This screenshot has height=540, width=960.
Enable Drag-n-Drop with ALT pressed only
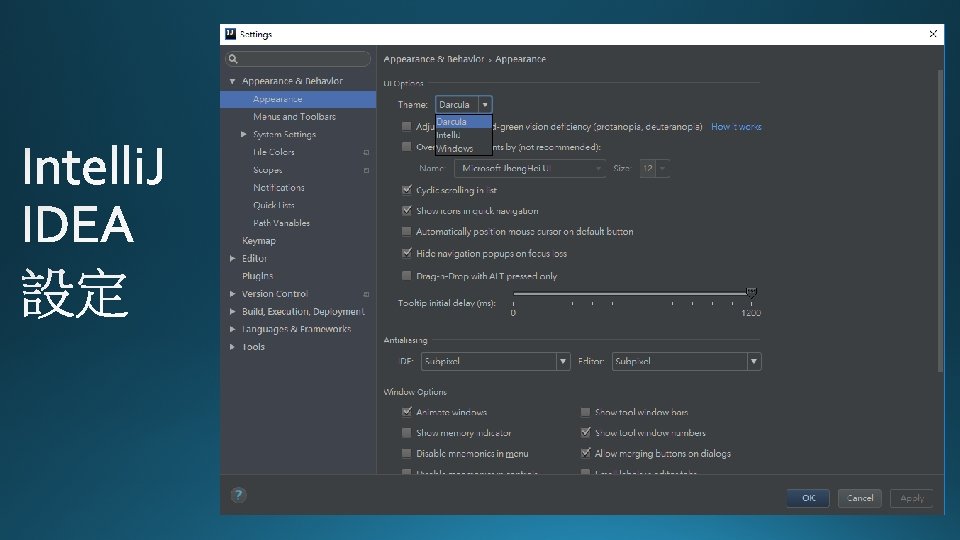(x=406, y=276)
